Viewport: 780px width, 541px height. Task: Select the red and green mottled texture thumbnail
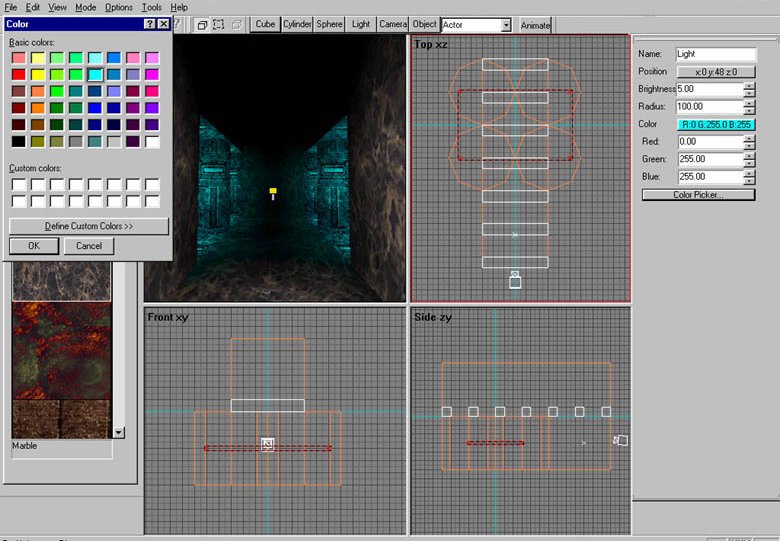coord(62,351)
